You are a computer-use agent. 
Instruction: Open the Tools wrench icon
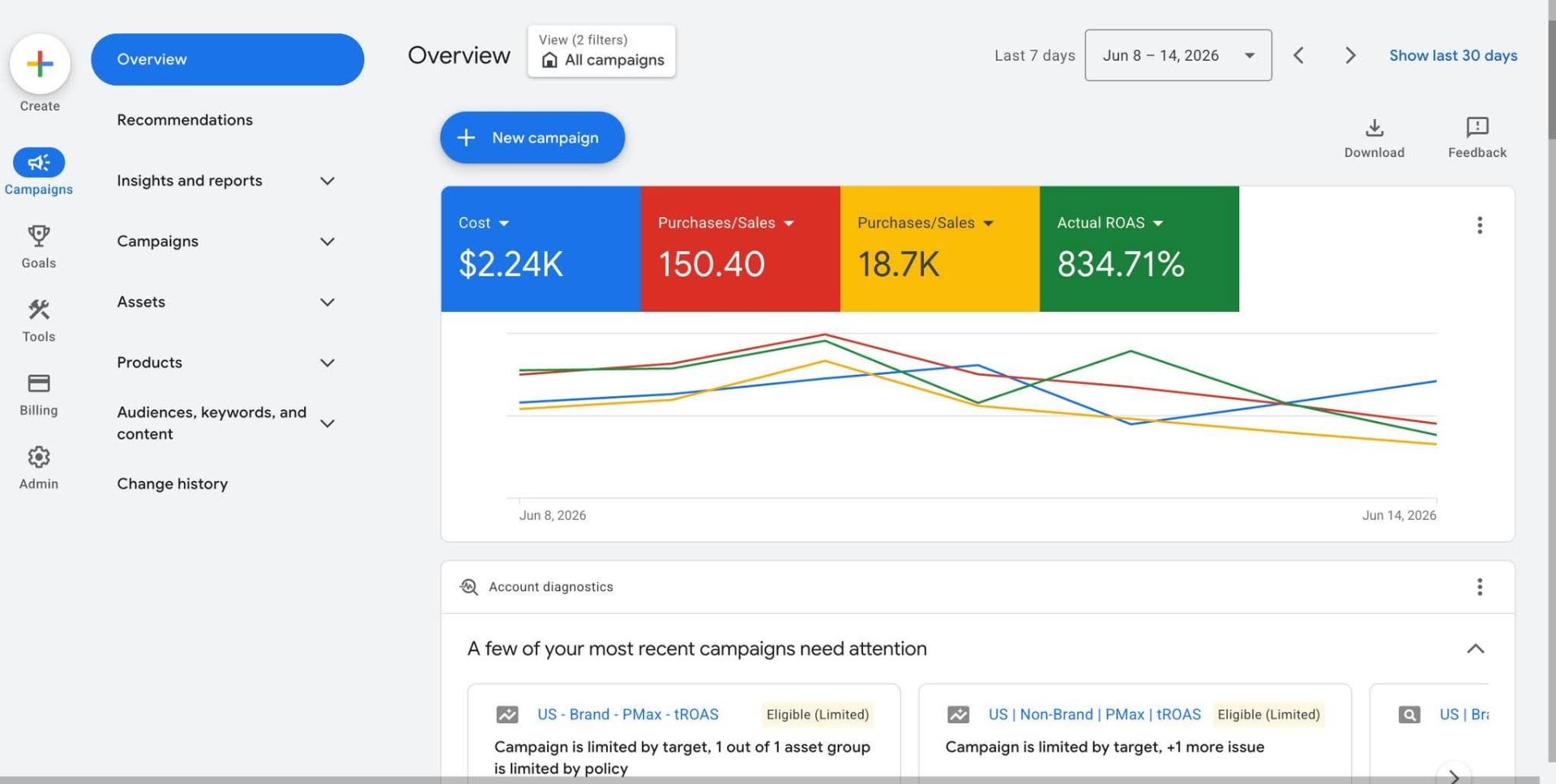(39, 309)
